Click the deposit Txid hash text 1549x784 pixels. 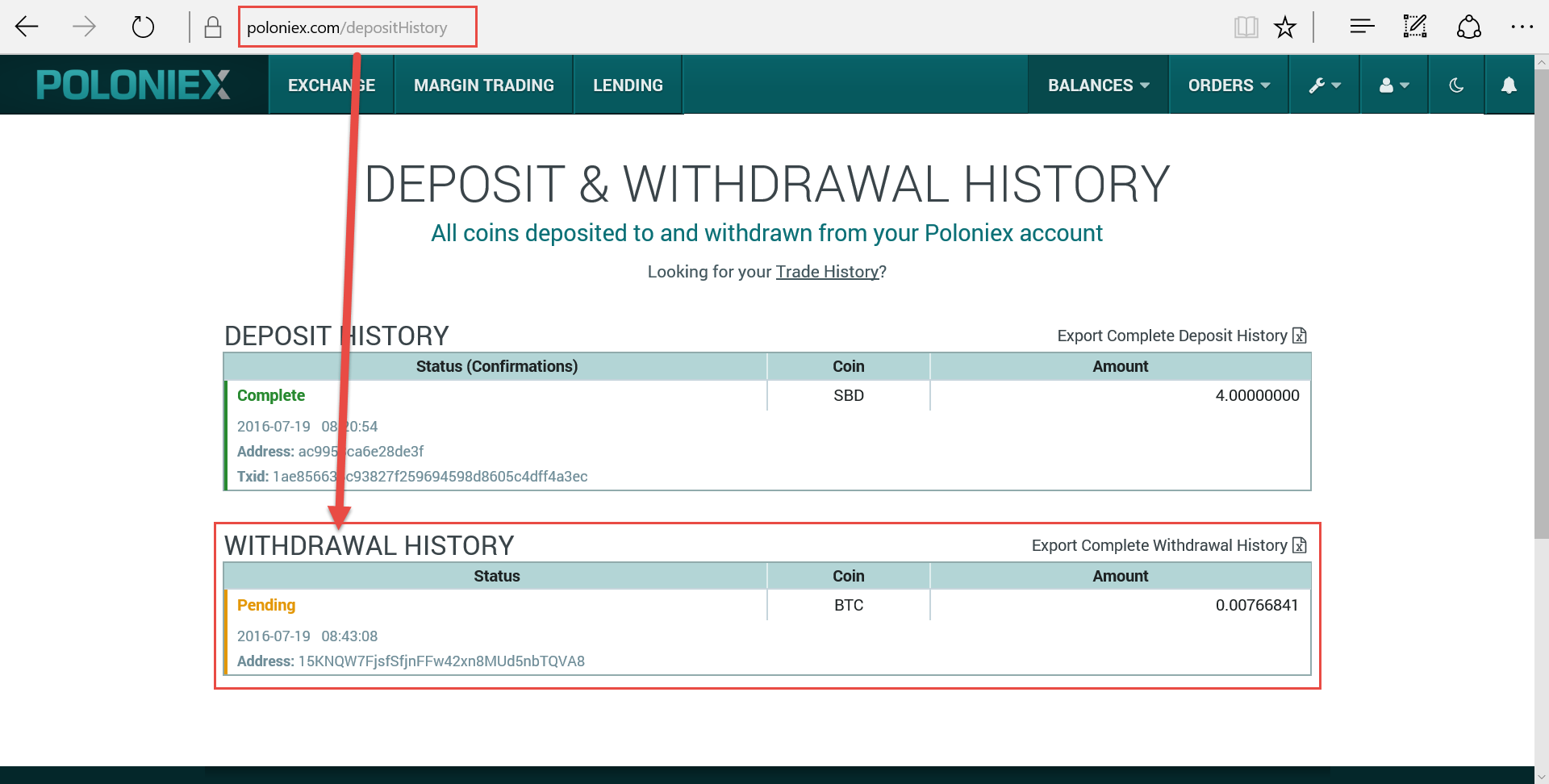(x=430, y=477)
